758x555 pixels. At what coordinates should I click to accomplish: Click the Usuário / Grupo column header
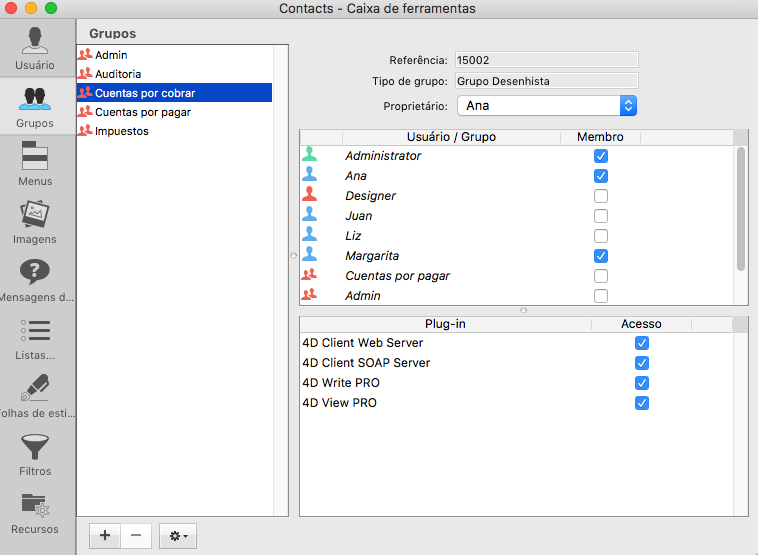coord(451,137)
